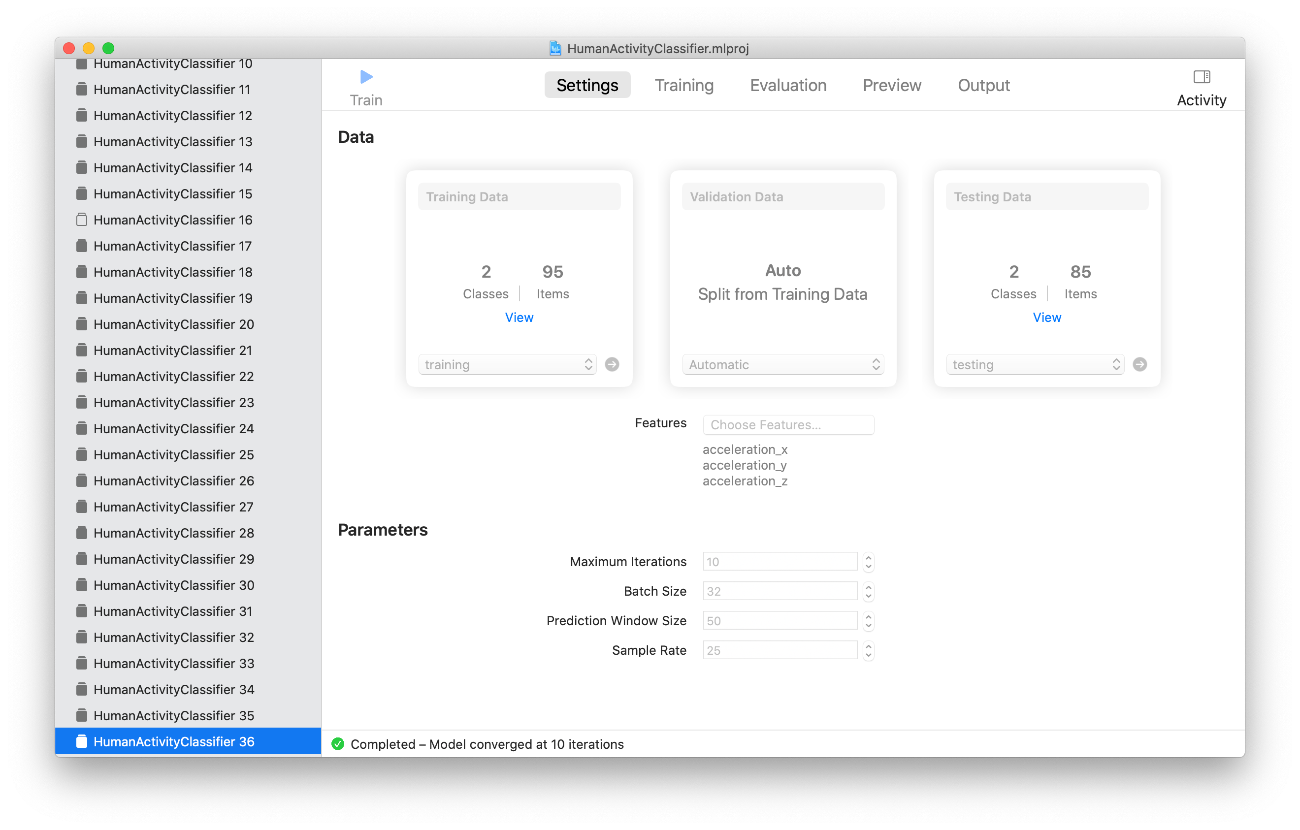Select HumanActivityClassifier 15 model source
1300x830 pixels.
tap(188, 194)
